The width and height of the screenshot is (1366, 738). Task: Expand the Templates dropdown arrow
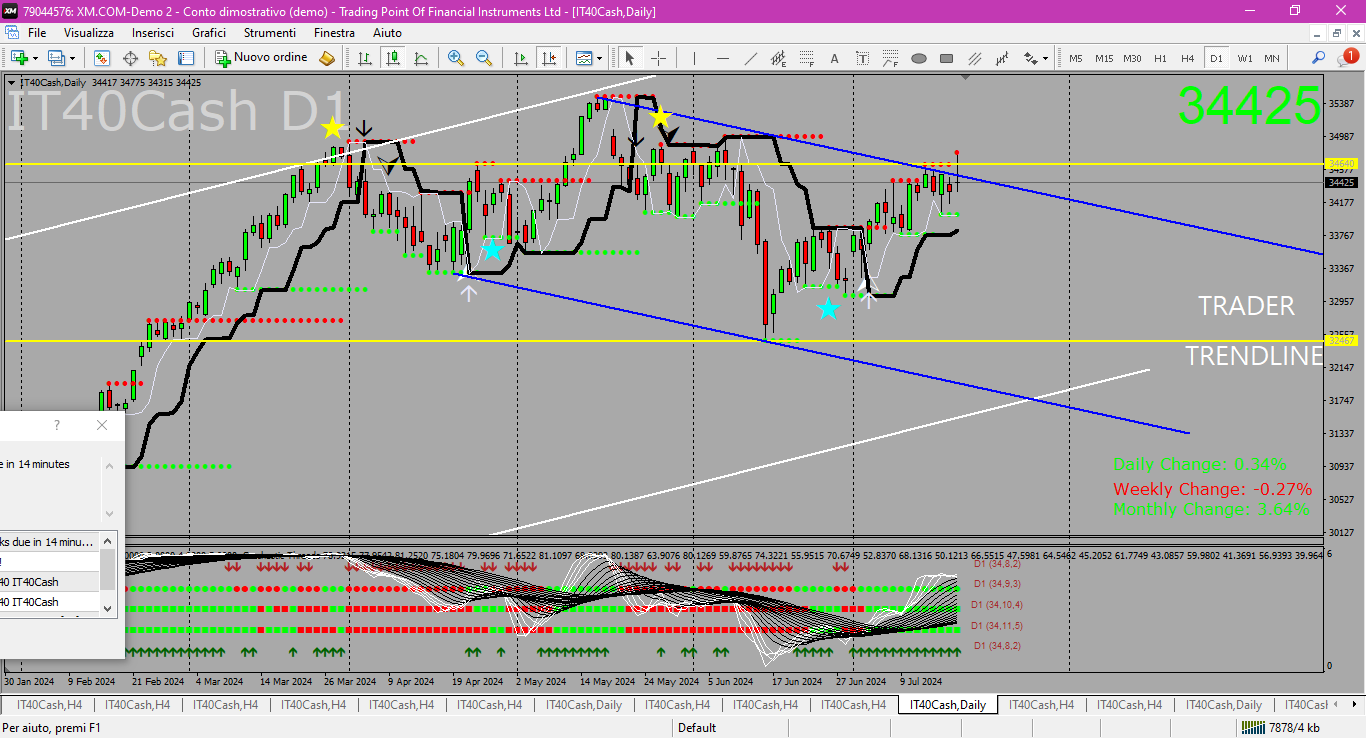click(599, 58)
